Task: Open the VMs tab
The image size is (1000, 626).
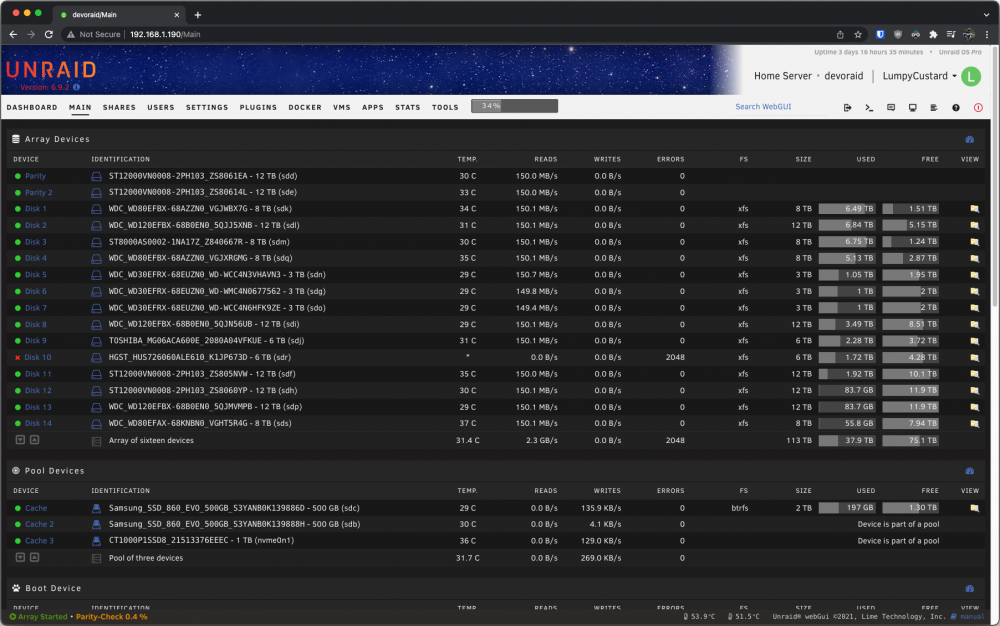Action: (x=342, y=108)
